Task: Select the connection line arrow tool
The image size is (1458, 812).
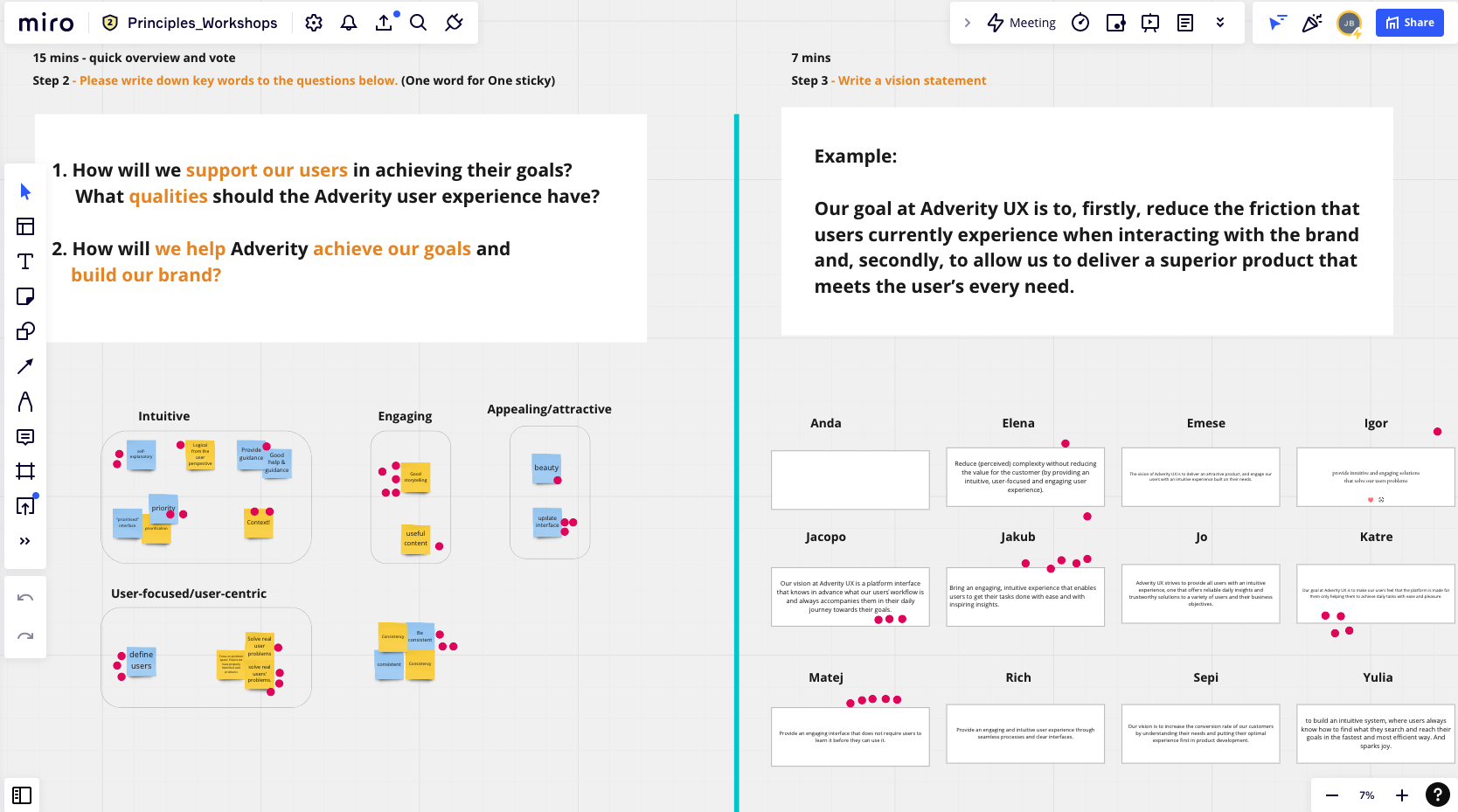Action: [25, 366]
